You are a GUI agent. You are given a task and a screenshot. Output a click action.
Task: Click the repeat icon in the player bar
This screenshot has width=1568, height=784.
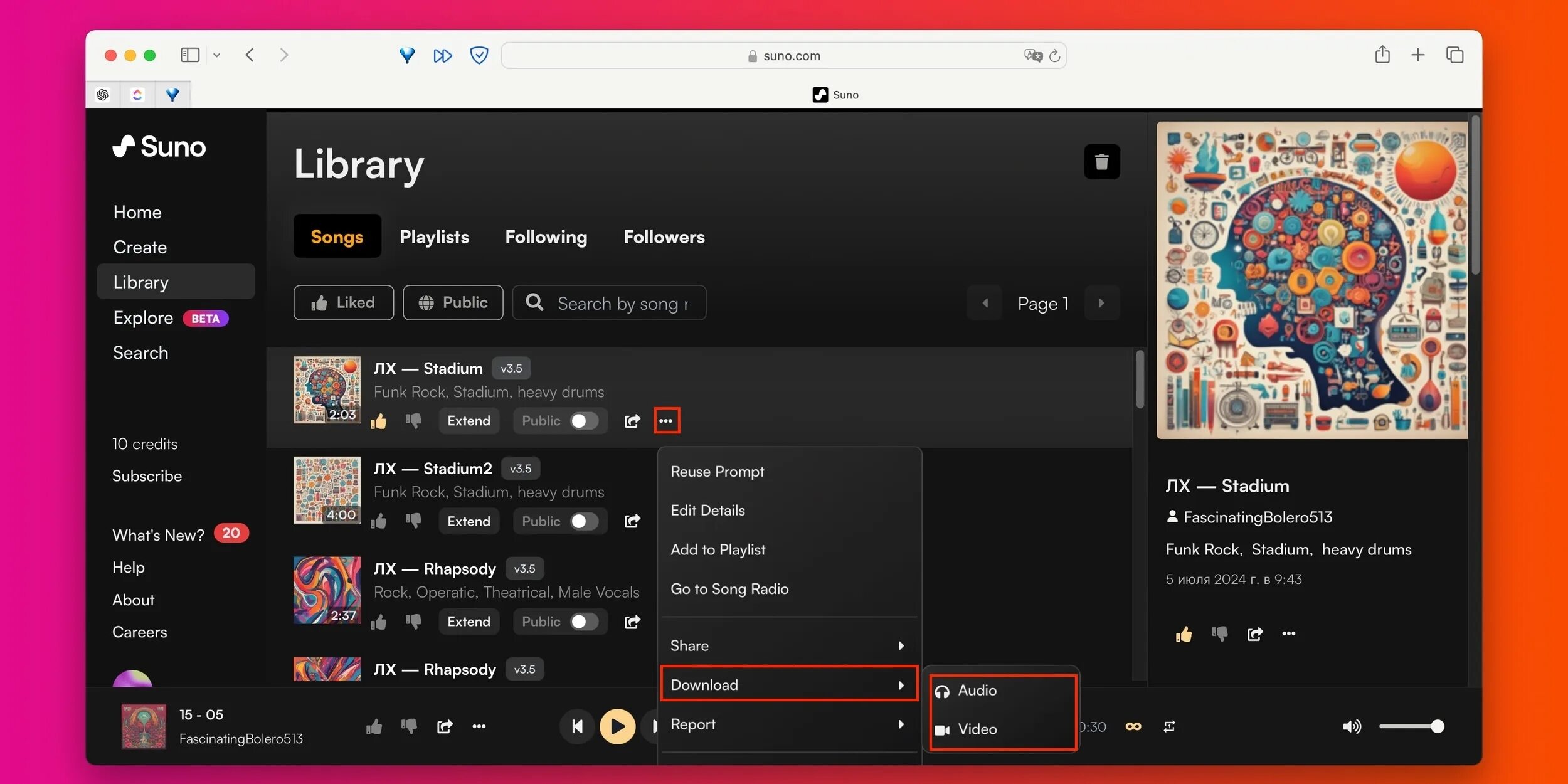click(x=1169, y=726)
